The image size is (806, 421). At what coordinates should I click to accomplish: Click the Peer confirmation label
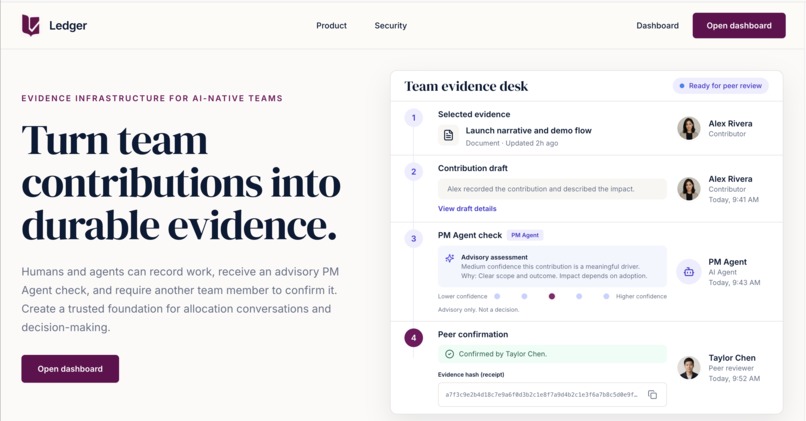[x=473, y=334]
